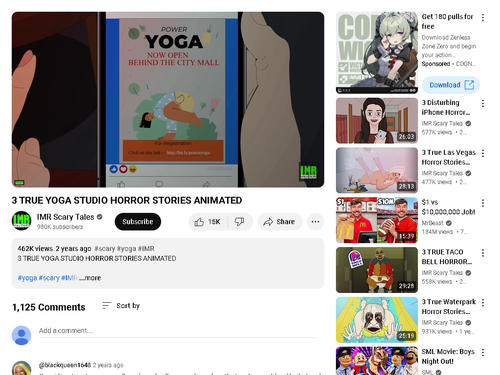Viewport: 500px width, 375px height.
Task: Open the Sort by comments dropdown
Action: tap(121, 306)
